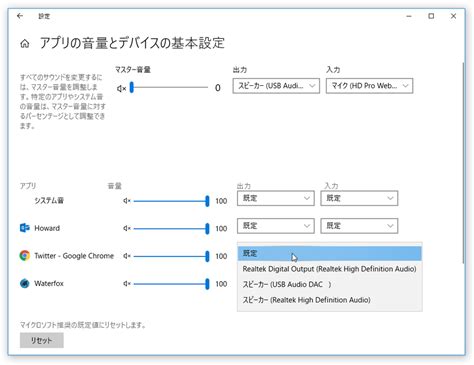Mute the Twitter - Google Chrome speaker icon

coord(127,256)
